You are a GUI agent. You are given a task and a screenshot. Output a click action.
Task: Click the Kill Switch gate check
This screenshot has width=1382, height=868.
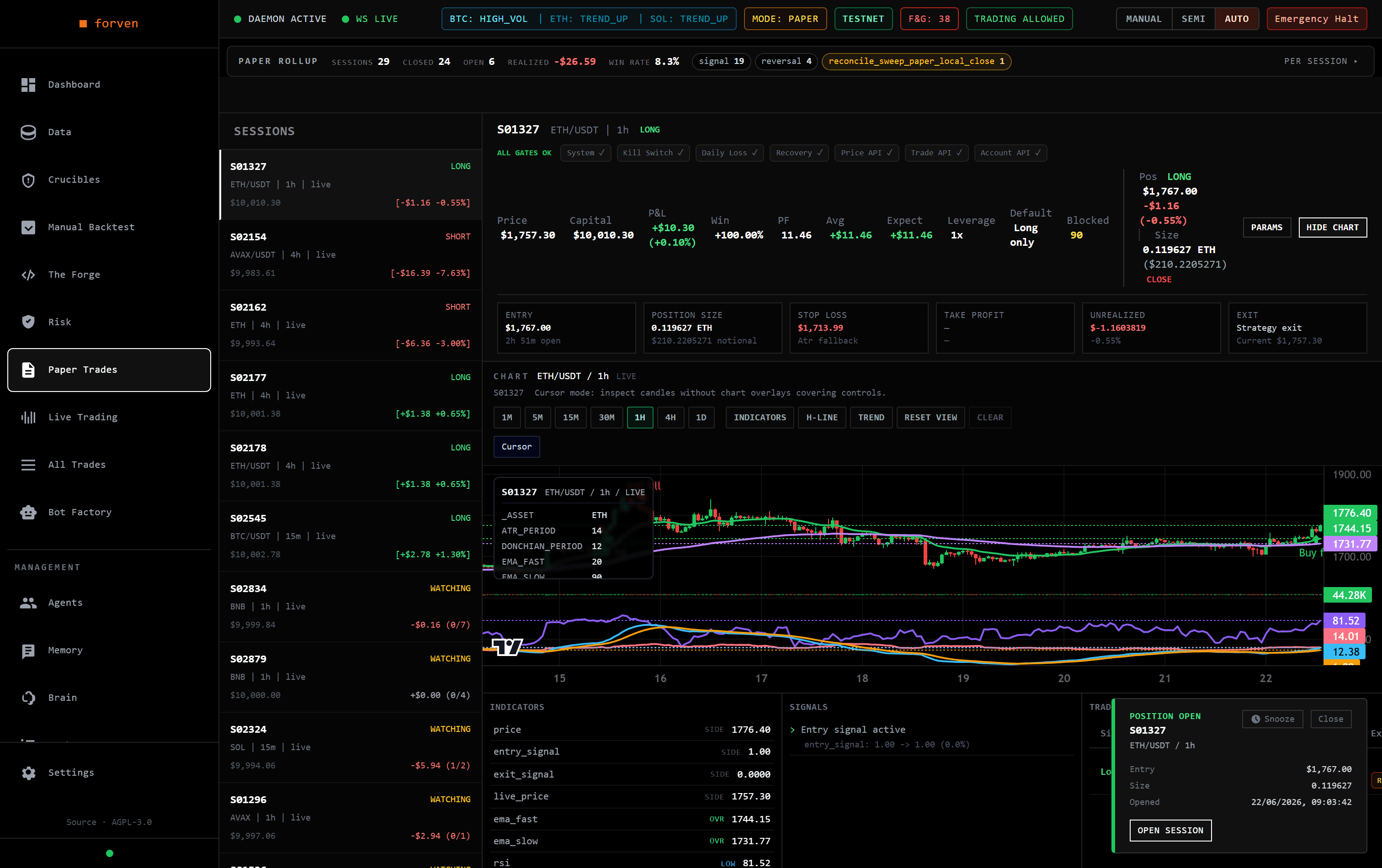click(x=653, y=153)
